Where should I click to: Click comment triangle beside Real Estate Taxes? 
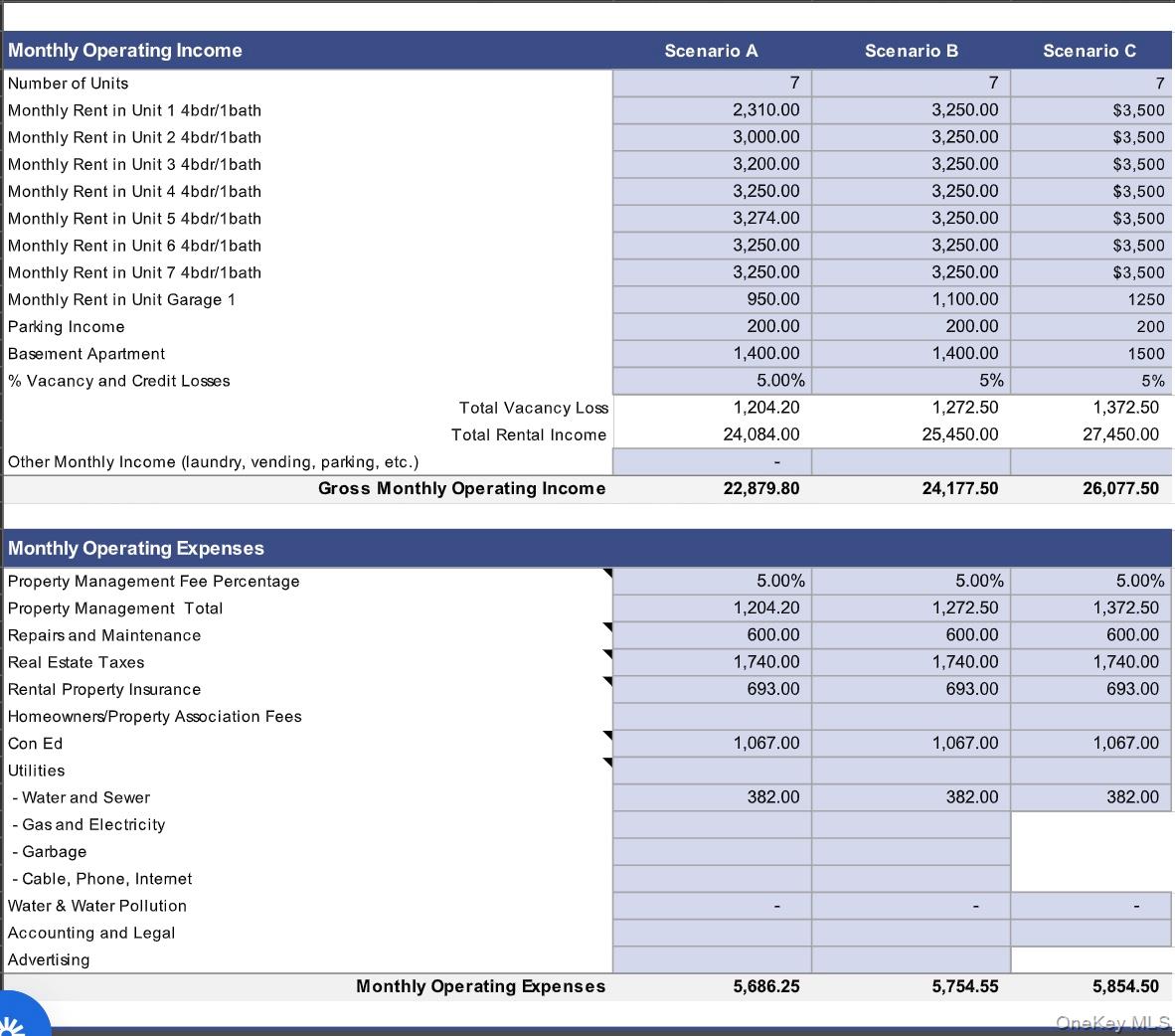click(x=606, y=654)
